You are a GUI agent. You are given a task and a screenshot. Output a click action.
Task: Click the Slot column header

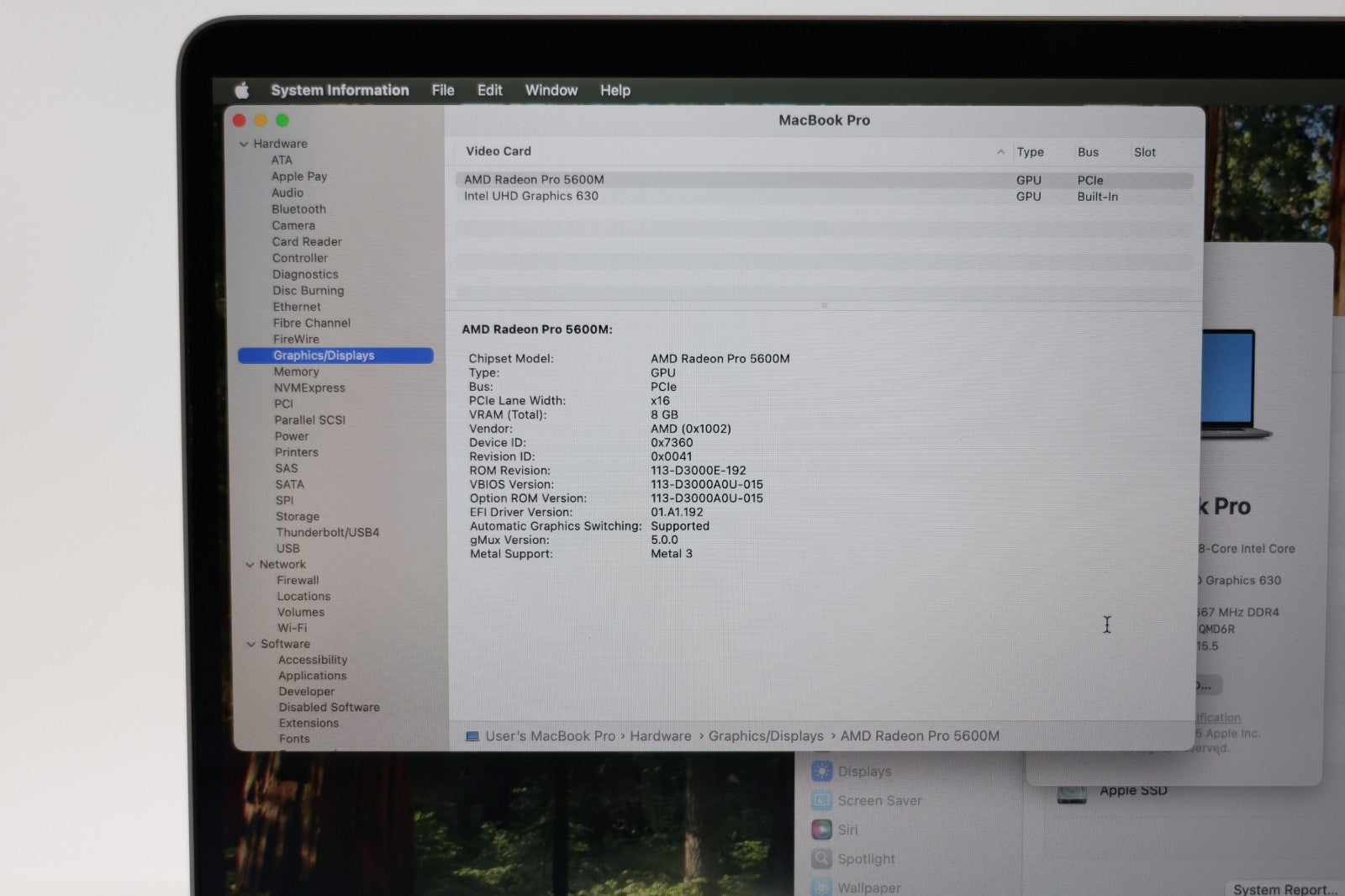(x=1145, y=152)
